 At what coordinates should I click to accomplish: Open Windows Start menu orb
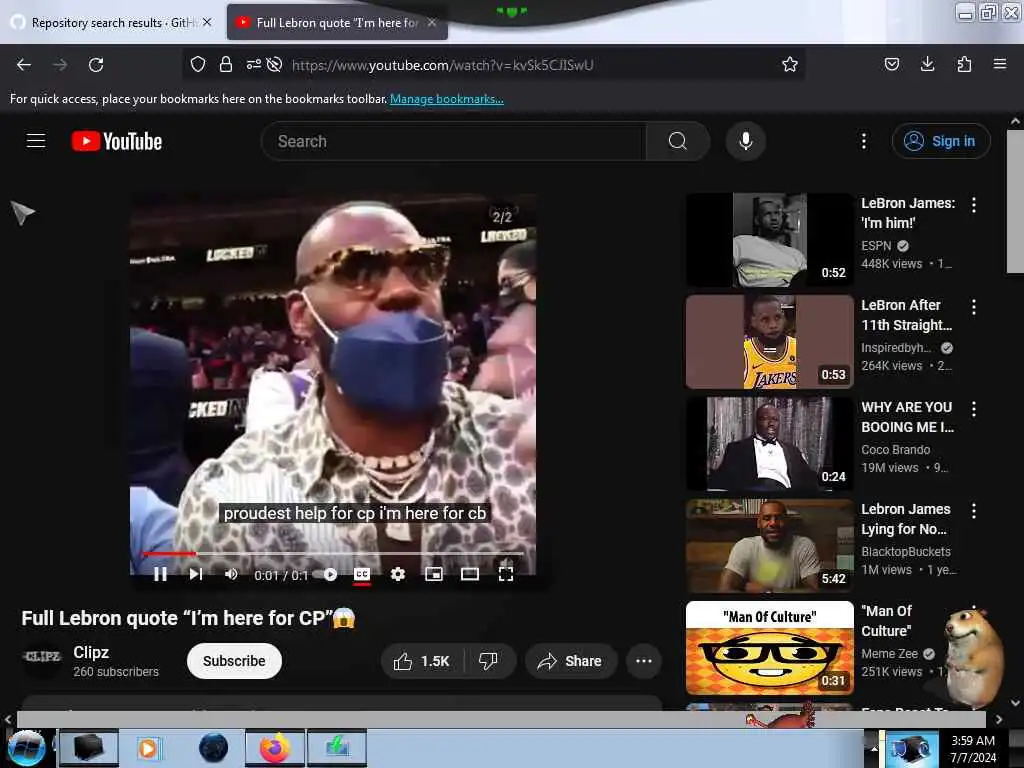click(x=27, y=748)
